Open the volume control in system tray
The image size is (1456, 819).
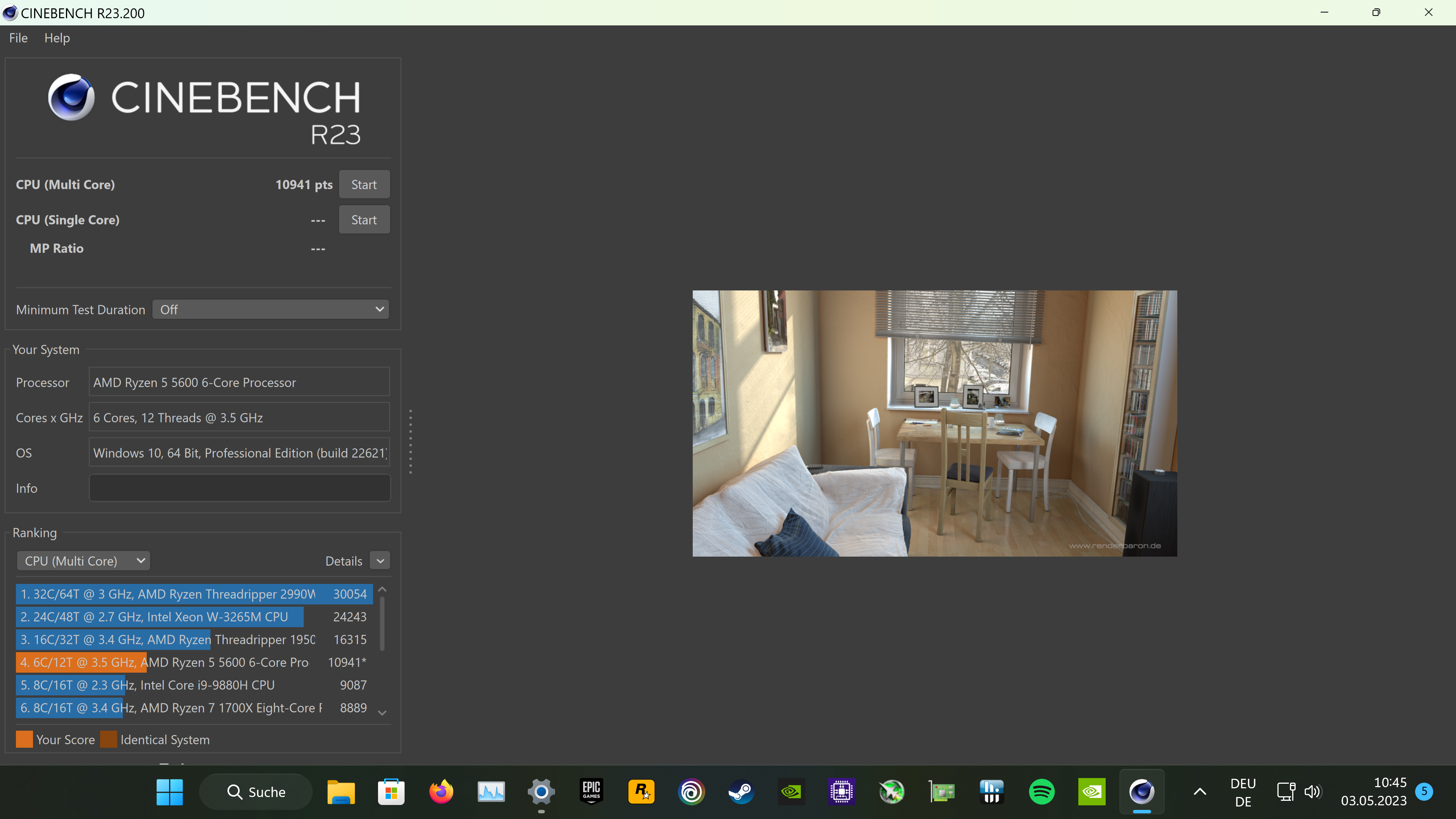(x=1313, y=792)
